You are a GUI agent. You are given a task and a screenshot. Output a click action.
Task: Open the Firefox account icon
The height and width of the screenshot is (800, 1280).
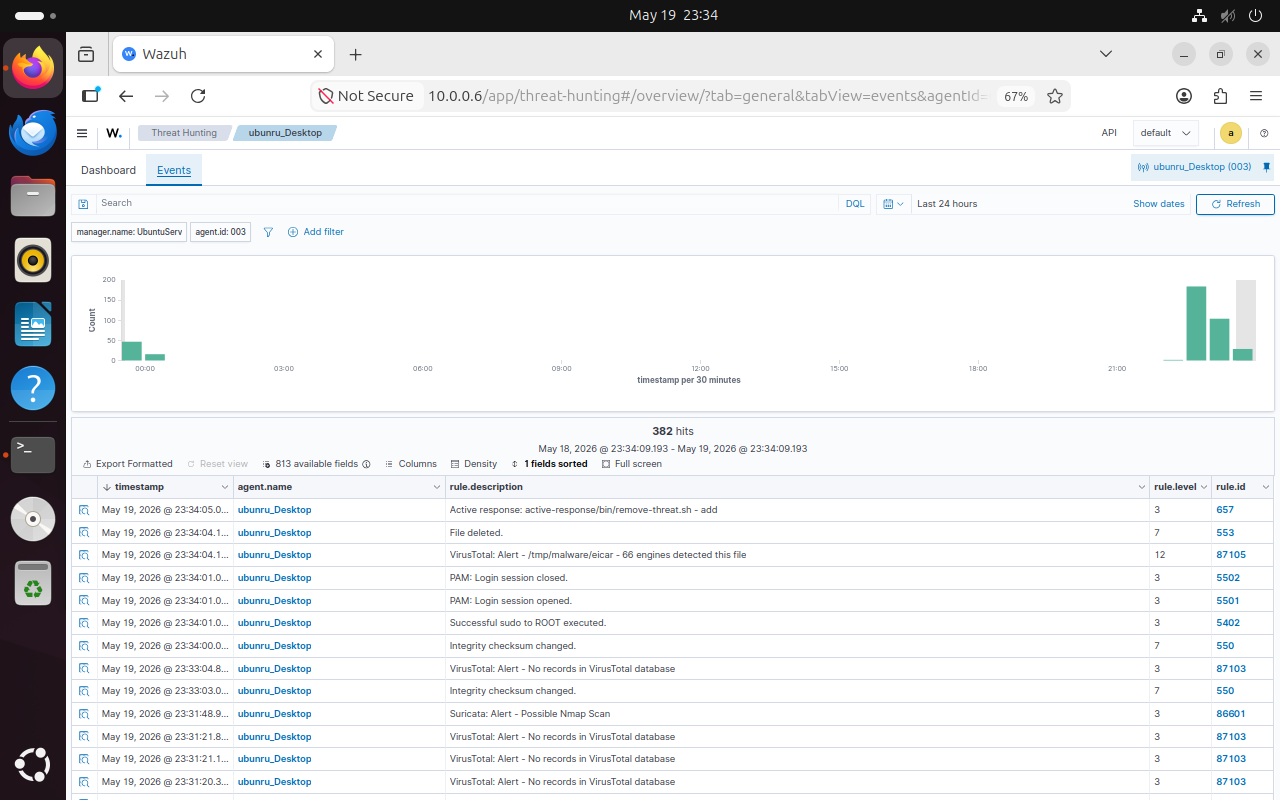[1184, 96]
